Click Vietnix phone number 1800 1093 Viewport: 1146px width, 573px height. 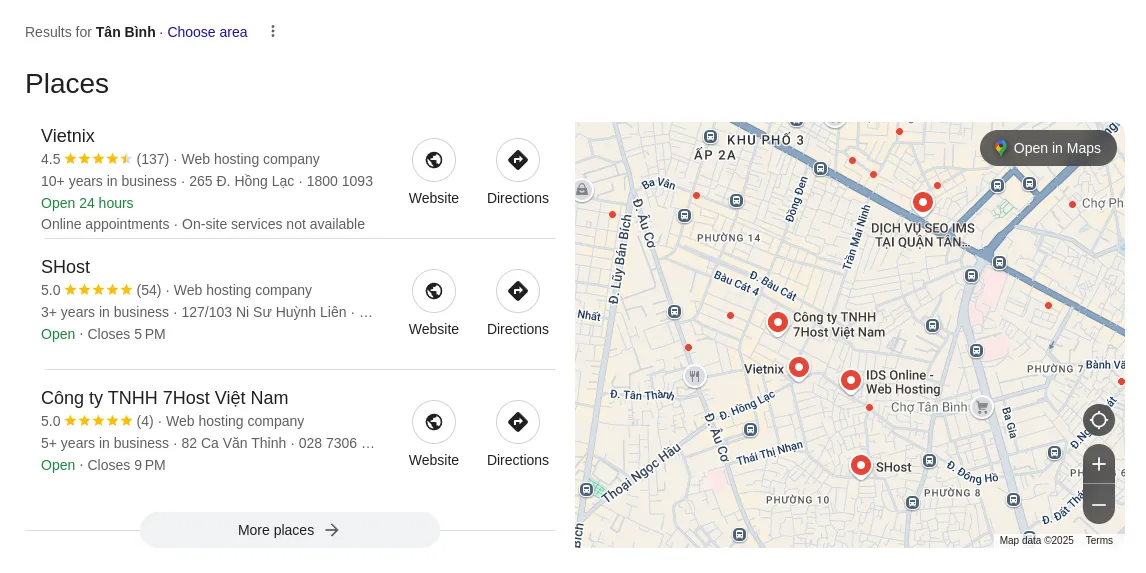(340, 181)
